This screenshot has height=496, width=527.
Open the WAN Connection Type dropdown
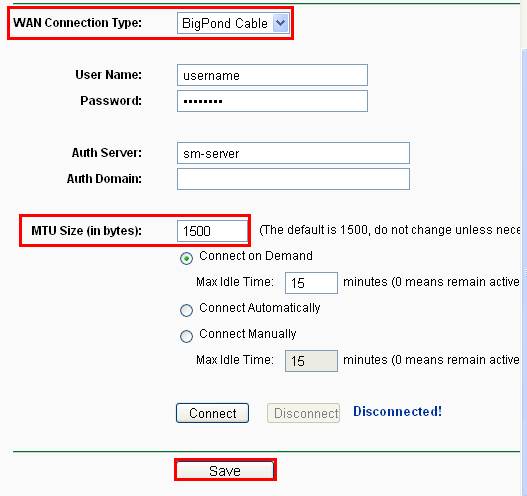233,23
